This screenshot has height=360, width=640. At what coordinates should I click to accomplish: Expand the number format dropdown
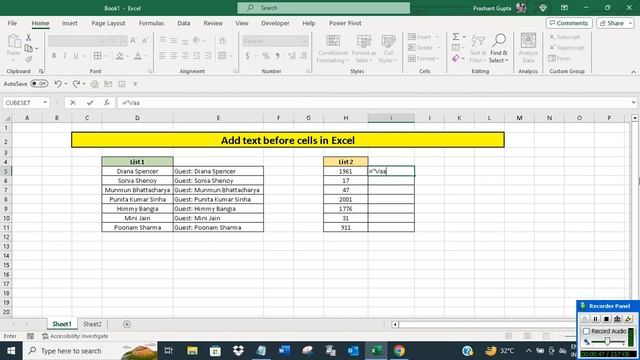[x=305, y=41]
